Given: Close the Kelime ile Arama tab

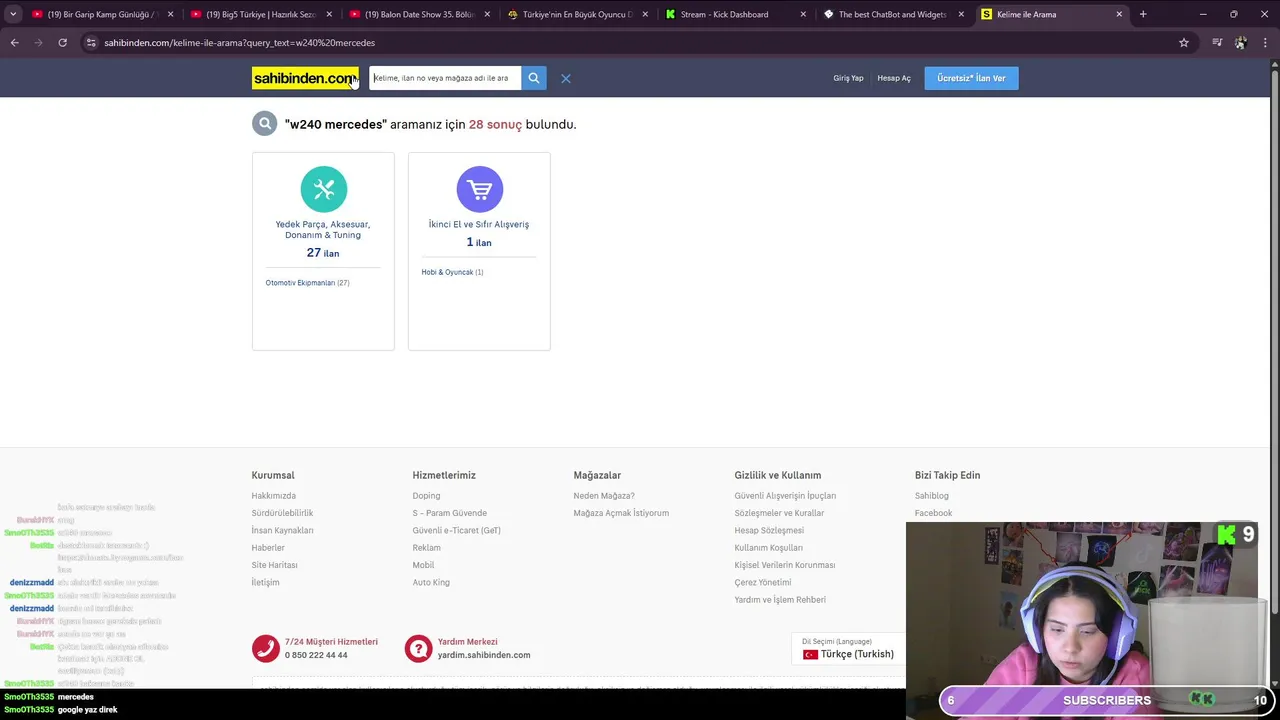Looking at the screenshot, I should pos(1119,14).
